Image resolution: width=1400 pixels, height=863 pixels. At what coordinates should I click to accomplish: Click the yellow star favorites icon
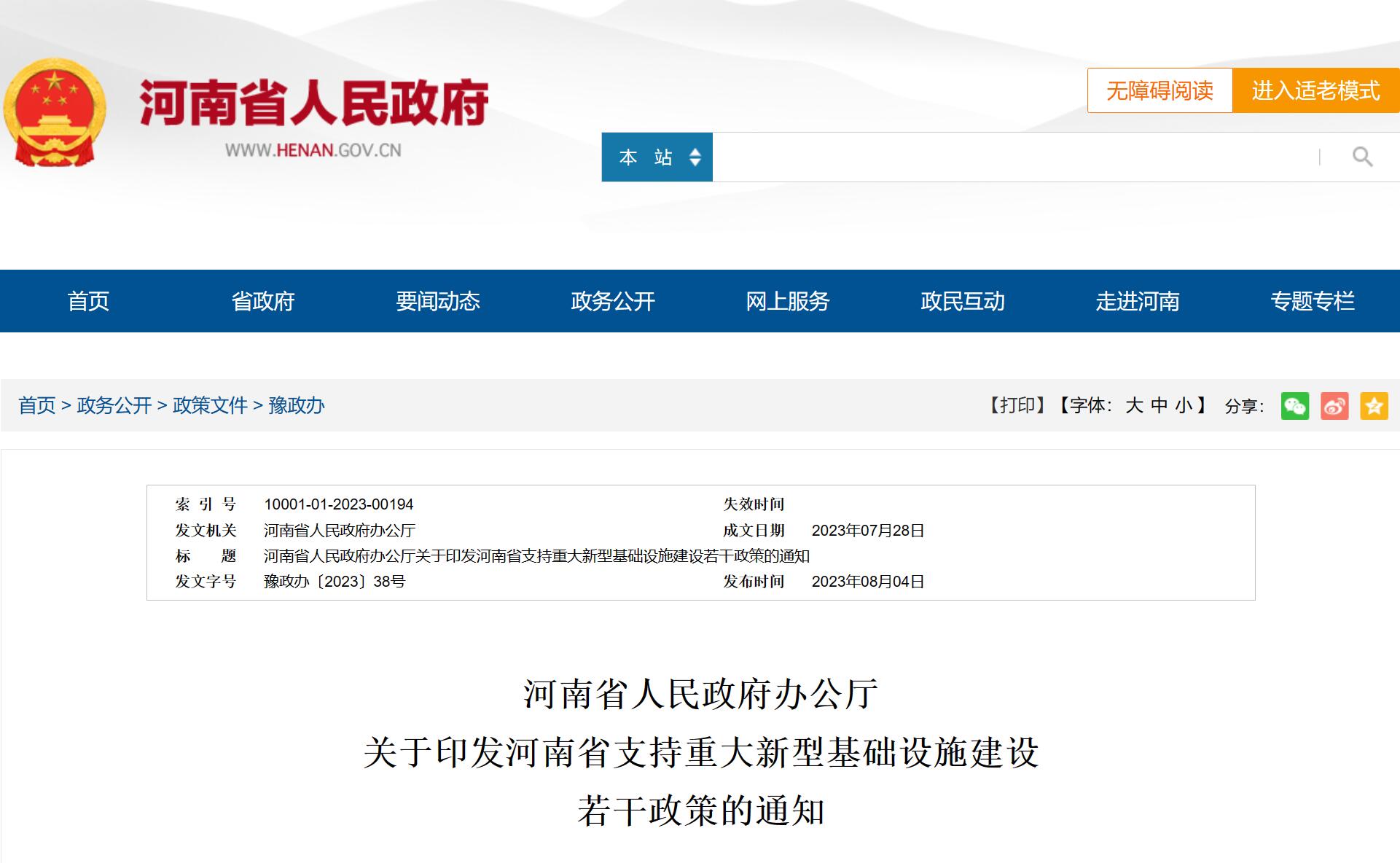[1374, 406]
